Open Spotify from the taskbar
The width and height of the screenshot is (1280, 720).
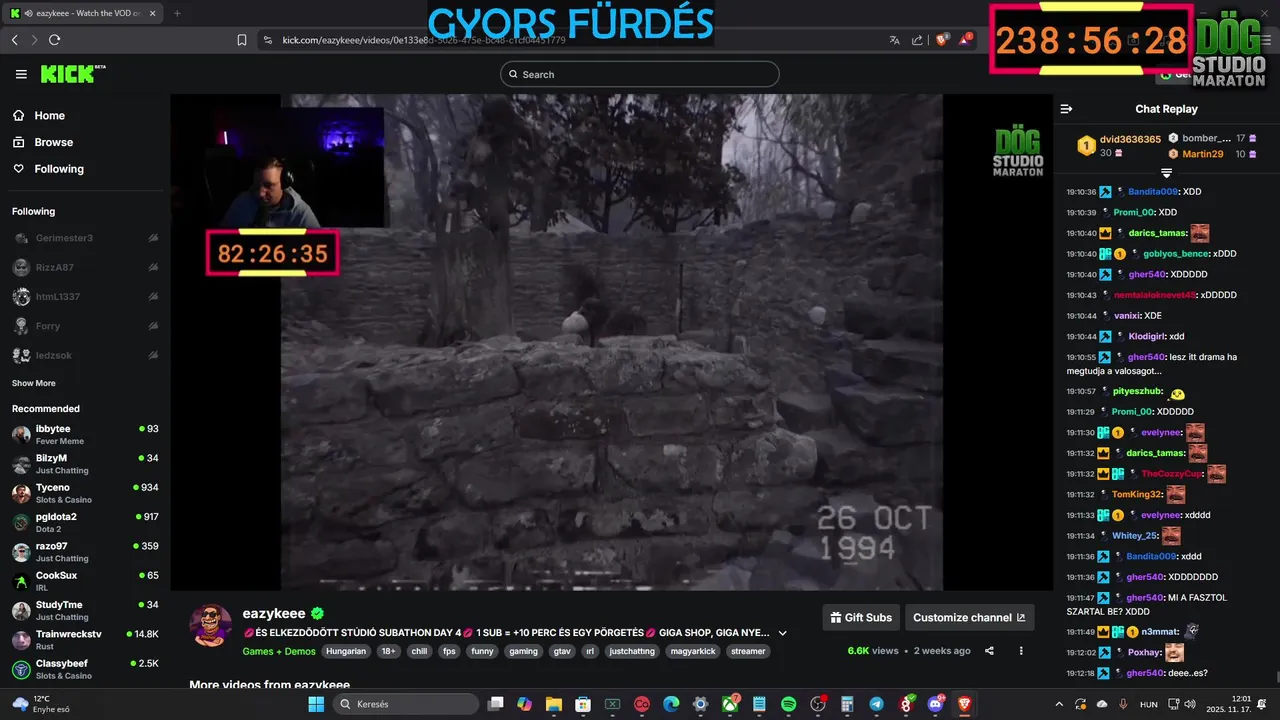(788, 704)
